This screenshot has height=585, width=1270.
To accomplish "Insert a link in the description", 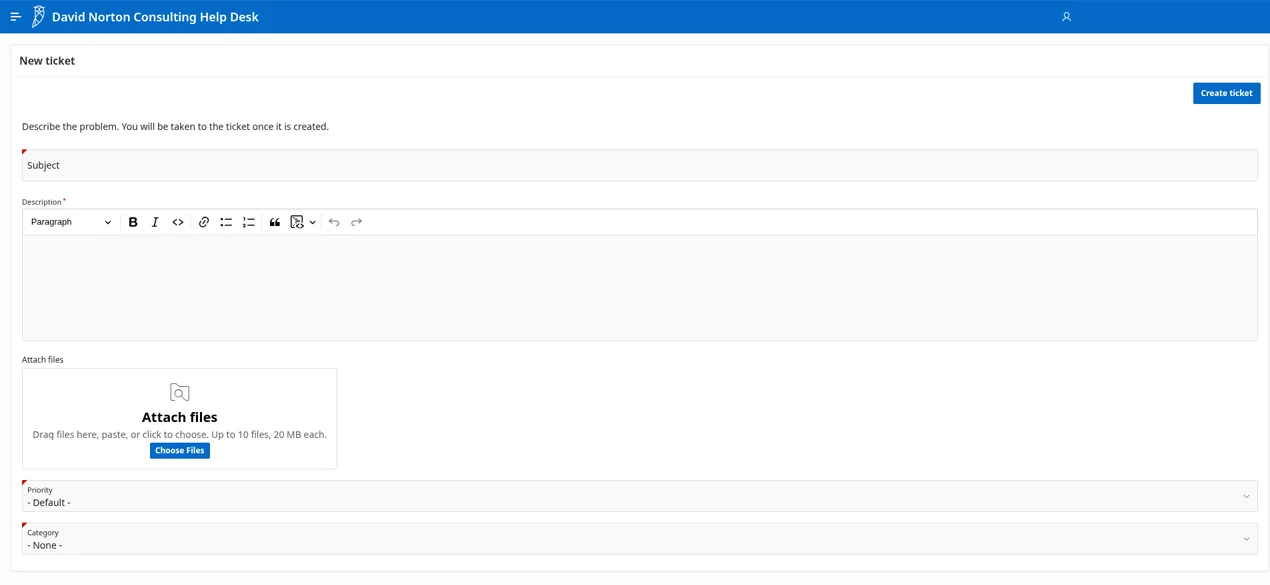I will [204, 222].
